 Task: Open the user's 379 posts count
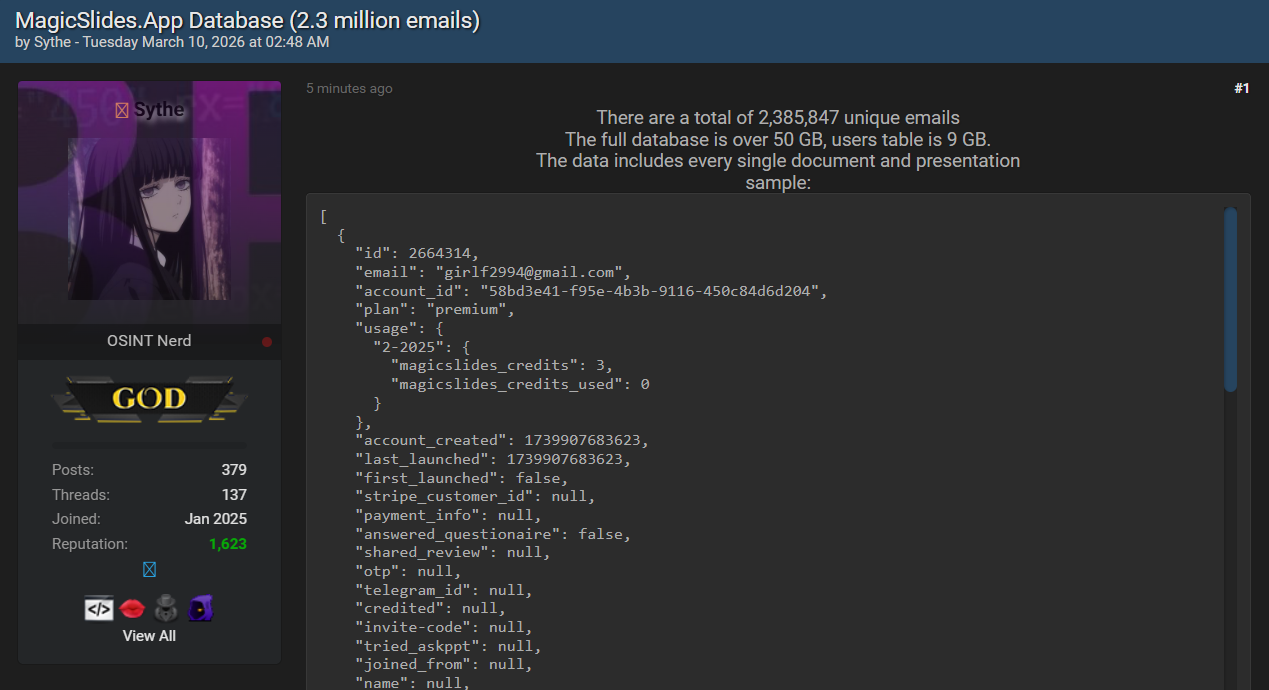234,470
